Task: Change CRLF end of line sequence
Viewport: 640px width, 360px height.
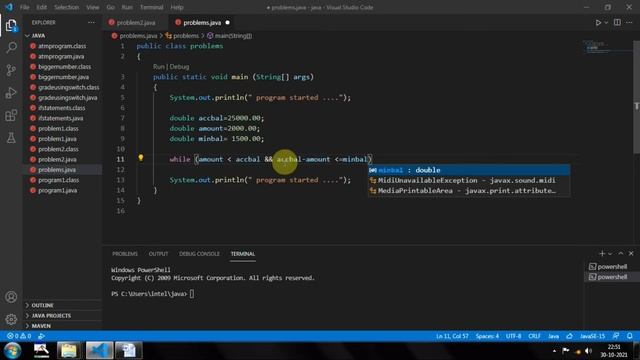Action: point(534,336)
